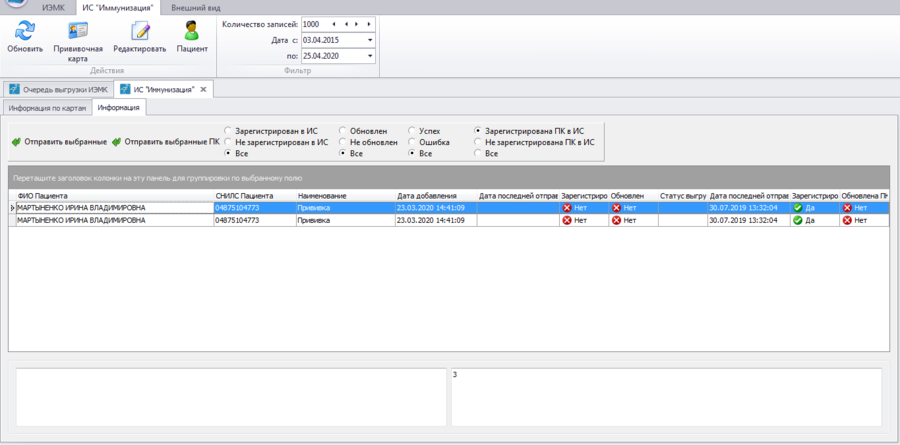900x445 pixels.
Task: Click the Обновить refresh icon
Action: [x=24, y=31]
